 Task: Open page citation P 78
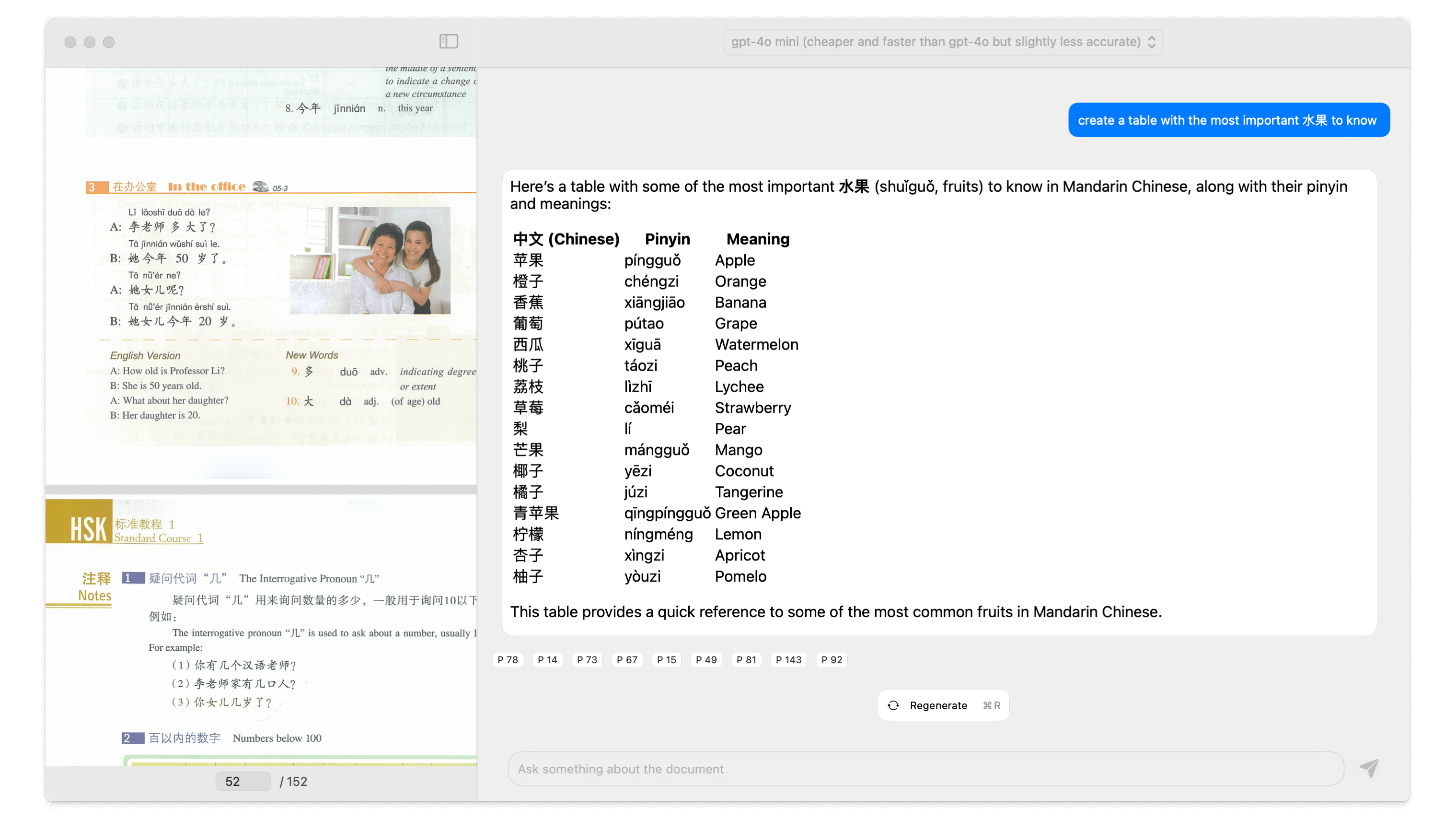point(507,659)
